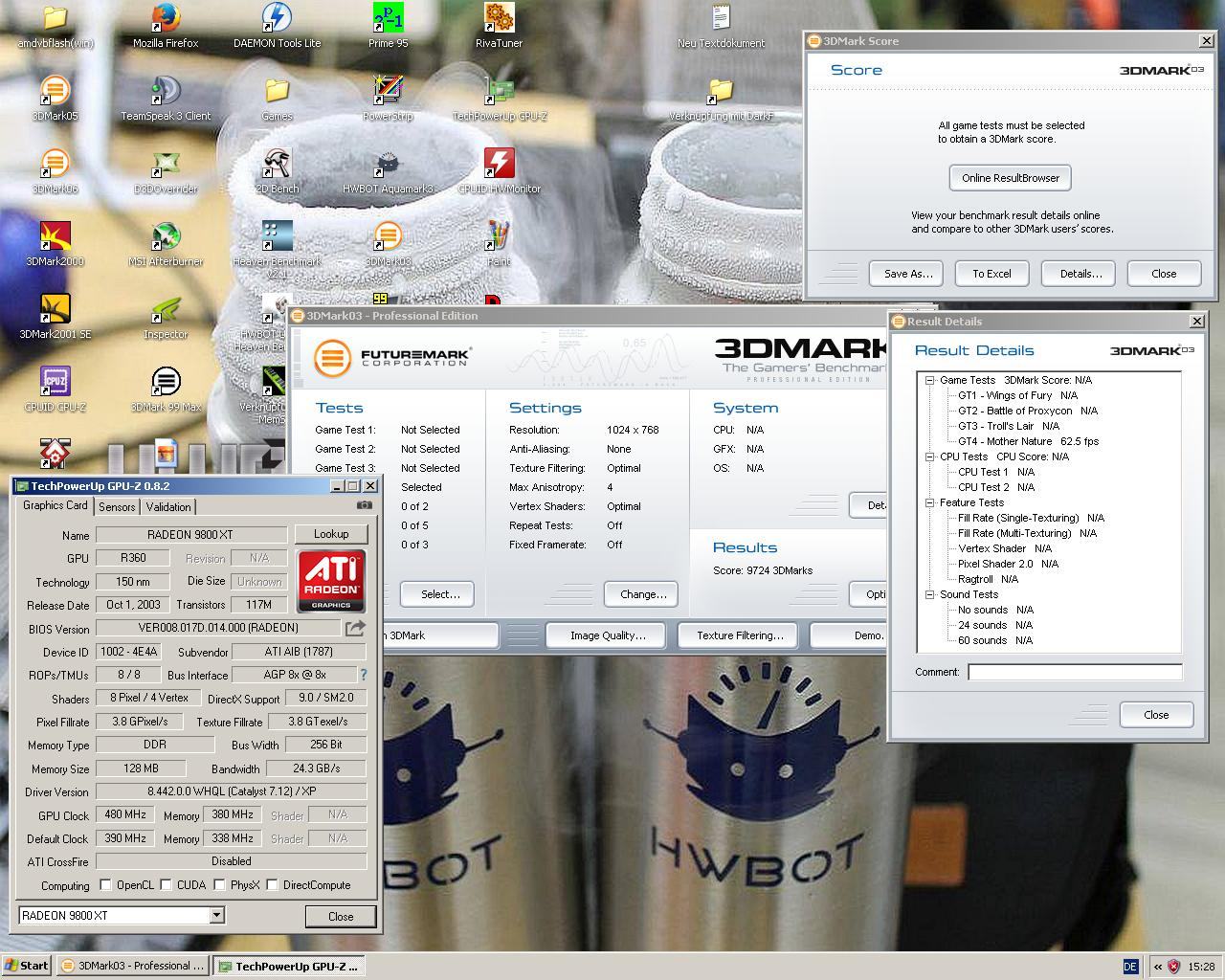Screen dimensions: 1225x980
Task: Collapse the Game Tests tree node
Action: (929, 380)
